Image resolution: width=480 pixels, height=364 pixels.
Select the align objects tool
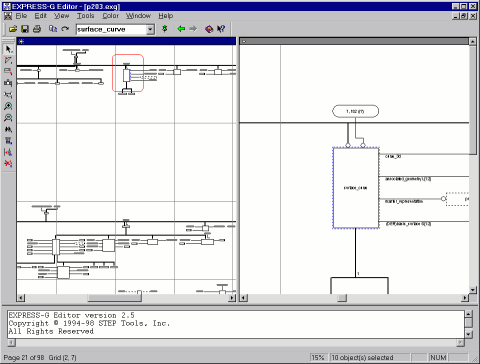[8, 152]
